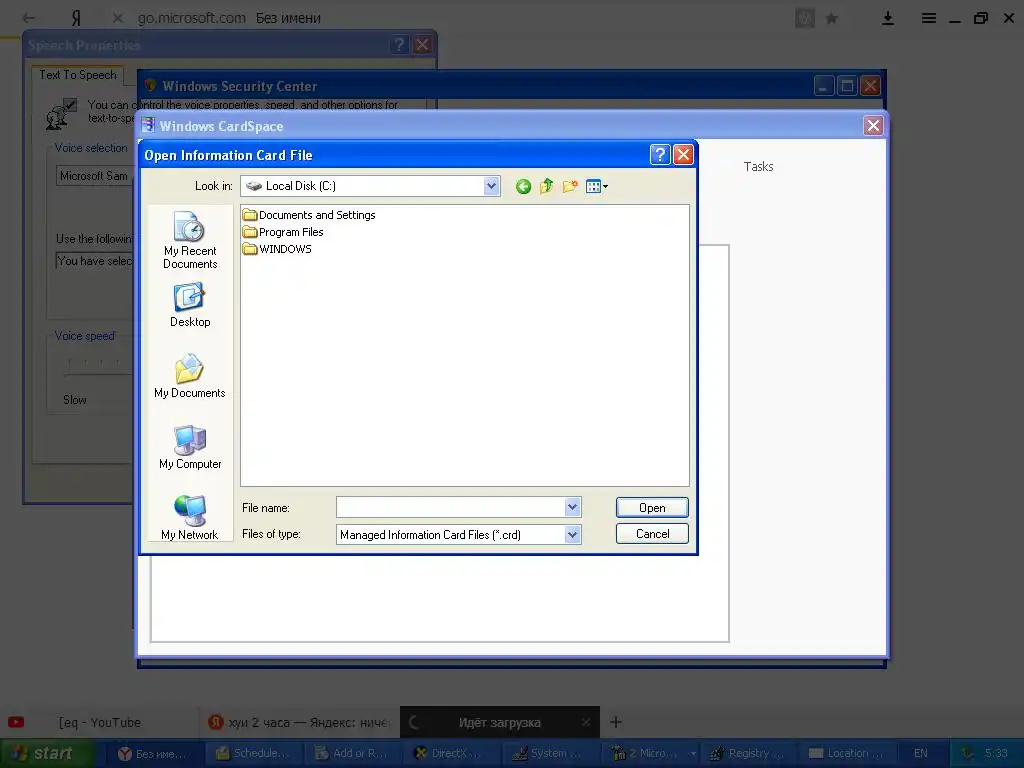This screenshot has height=768, width=1024.
Task: Click the EN language indicator
Action: pyautogui.click(x=920, y=754)
